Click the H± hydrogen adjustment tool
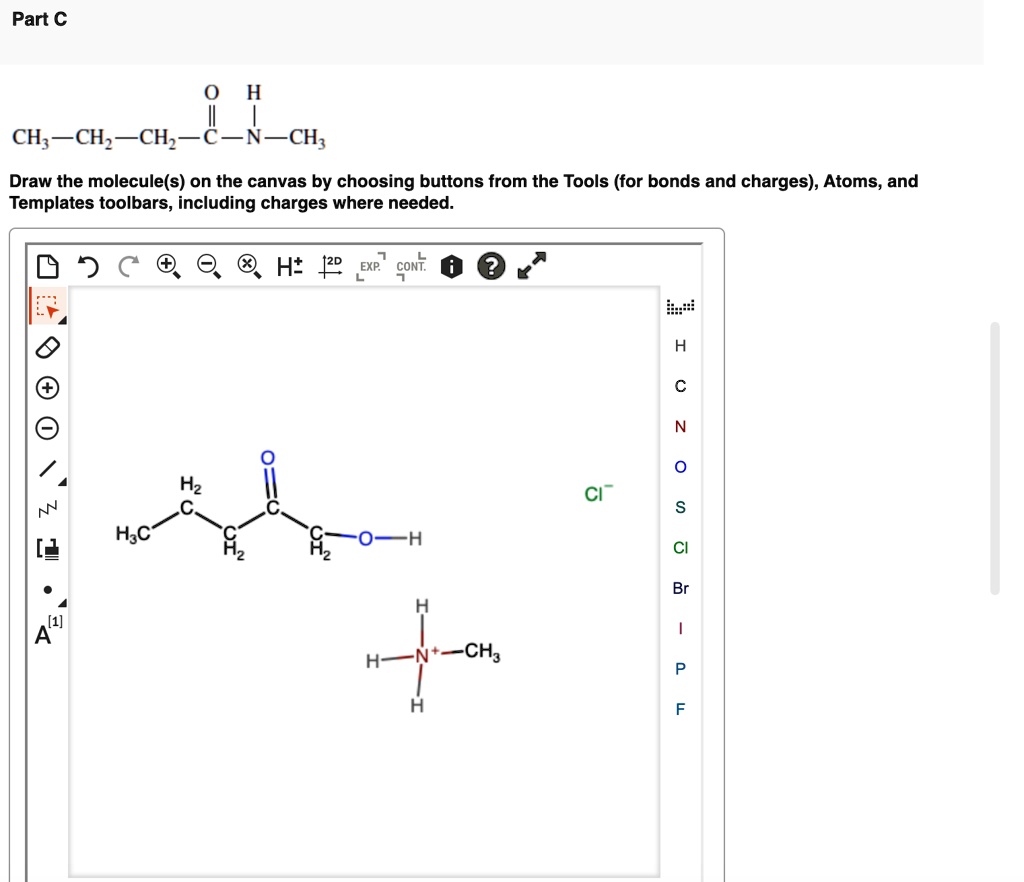1024x882 pixels. point(287,264)
